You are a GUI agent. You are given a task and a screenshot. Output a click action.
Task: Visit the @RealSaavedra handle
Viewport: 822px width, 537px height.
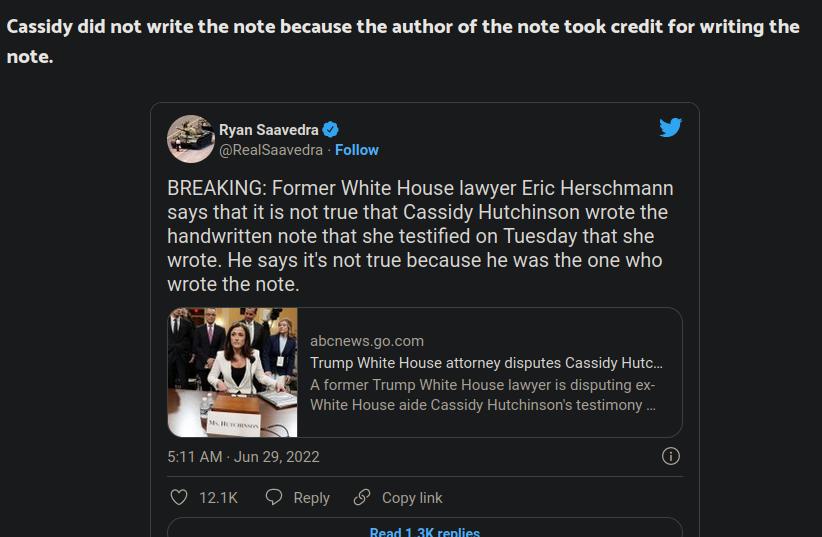tap(271, 150)
